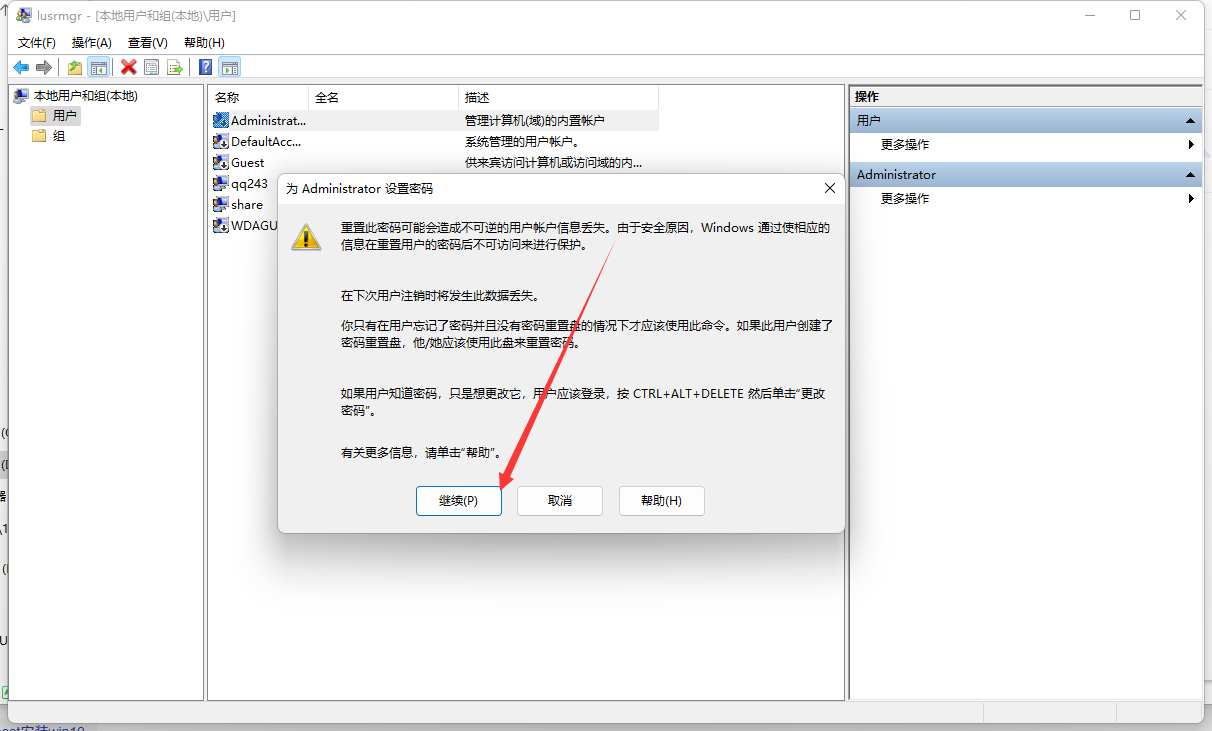
Task: Click the Export List toolbar icon
Action: (x=175, y=67)
